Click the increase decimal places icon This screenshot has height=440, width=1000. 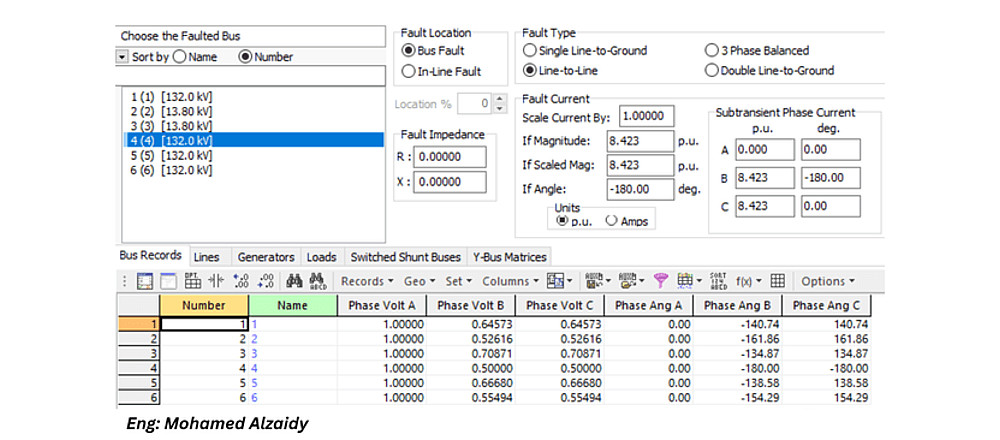coord(240,281)
